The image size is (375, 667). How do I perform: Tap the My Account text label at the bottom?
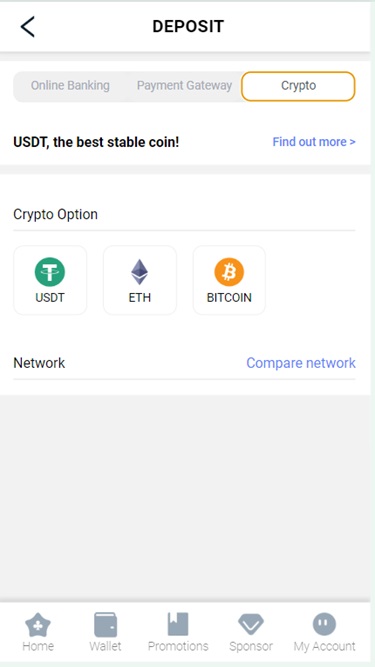(x=324, y=647)
